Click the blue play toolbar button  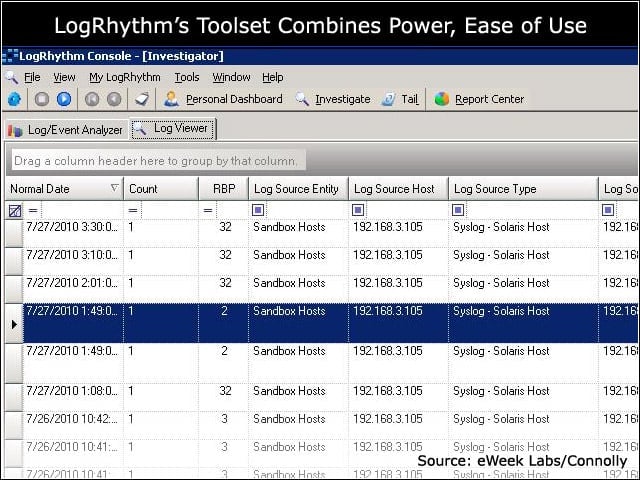click(64, 99)
